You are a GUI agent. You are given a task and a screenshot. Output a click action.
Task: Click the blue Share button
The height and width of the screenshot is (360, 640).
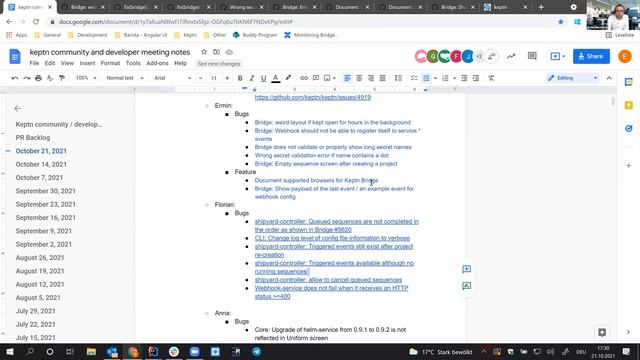pos(591,56)
